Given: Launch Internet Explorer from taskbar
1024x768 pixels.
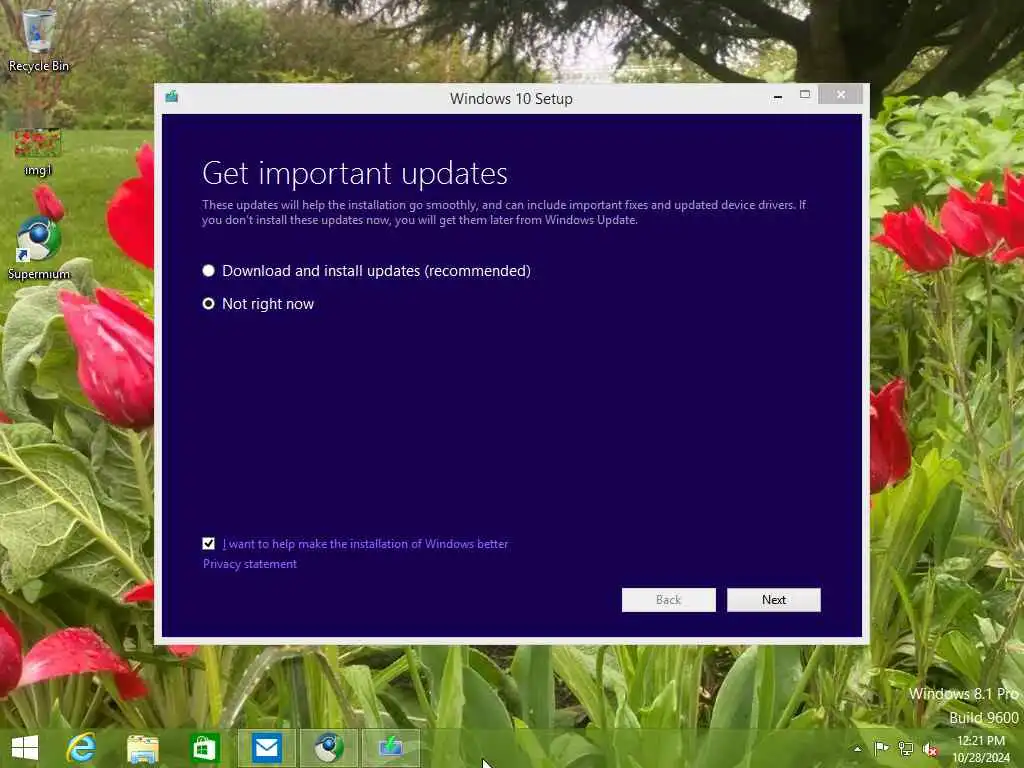Looking at the screenshot, I should coord(81,748).
